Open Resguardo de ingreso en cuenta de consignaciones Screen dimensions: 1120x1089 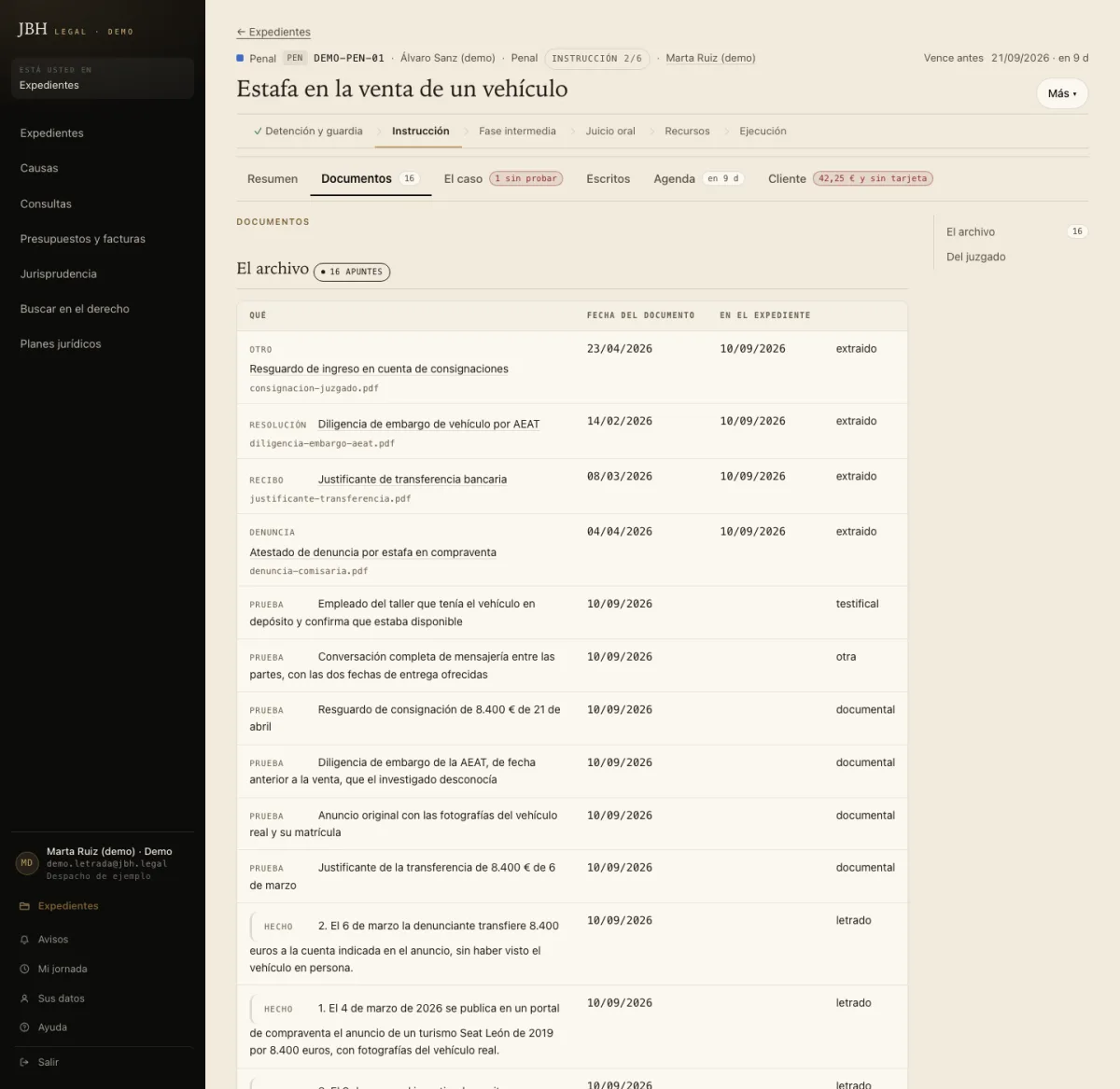[x=379, y=370]
